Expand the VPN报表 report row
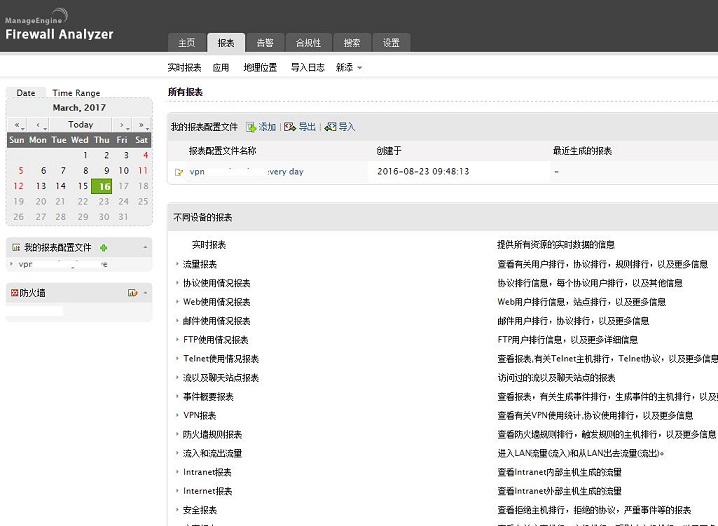The width and height of the screenshot is (718, 526). (177, 415)
